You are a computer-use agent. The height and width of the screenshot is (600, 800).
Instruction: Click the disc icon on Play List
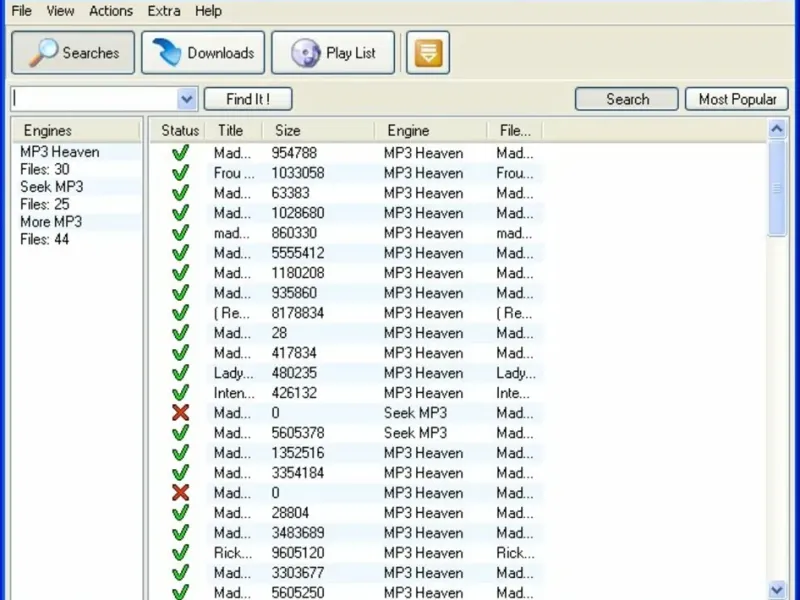click(305, 53)
